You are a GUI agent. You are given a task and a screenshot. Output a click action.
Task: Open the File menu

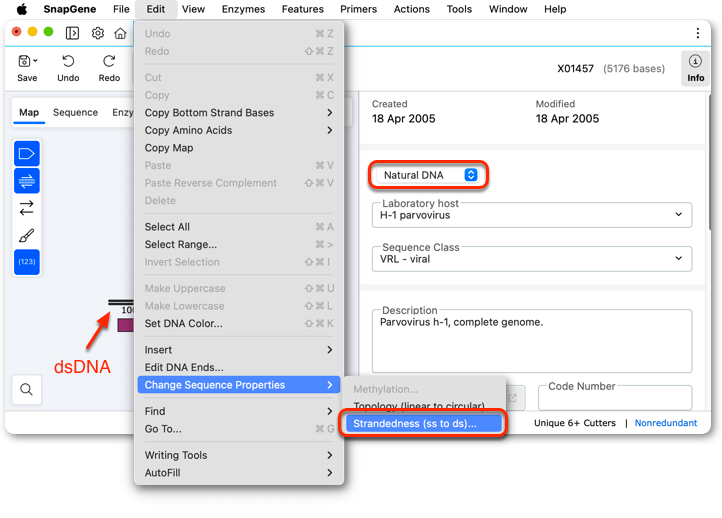tap(121, 9)
